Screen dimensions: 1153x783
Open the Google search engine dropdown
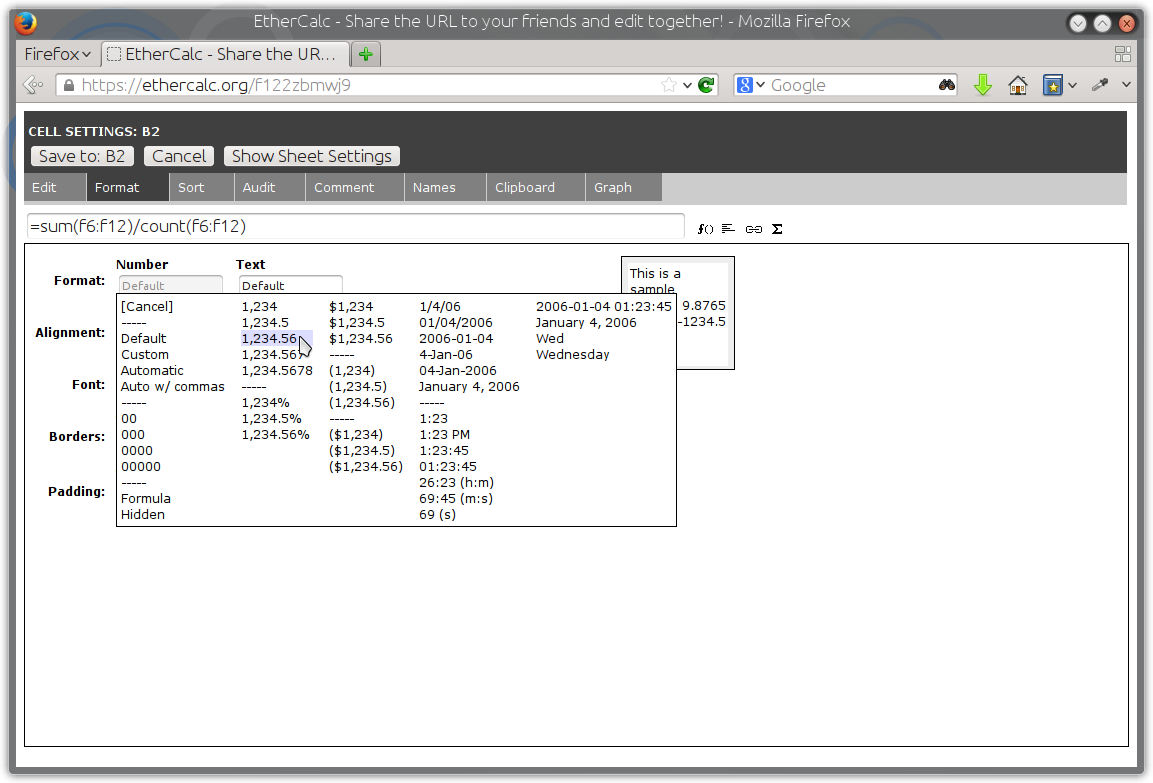pyautogui.click(x=751, y=85)
